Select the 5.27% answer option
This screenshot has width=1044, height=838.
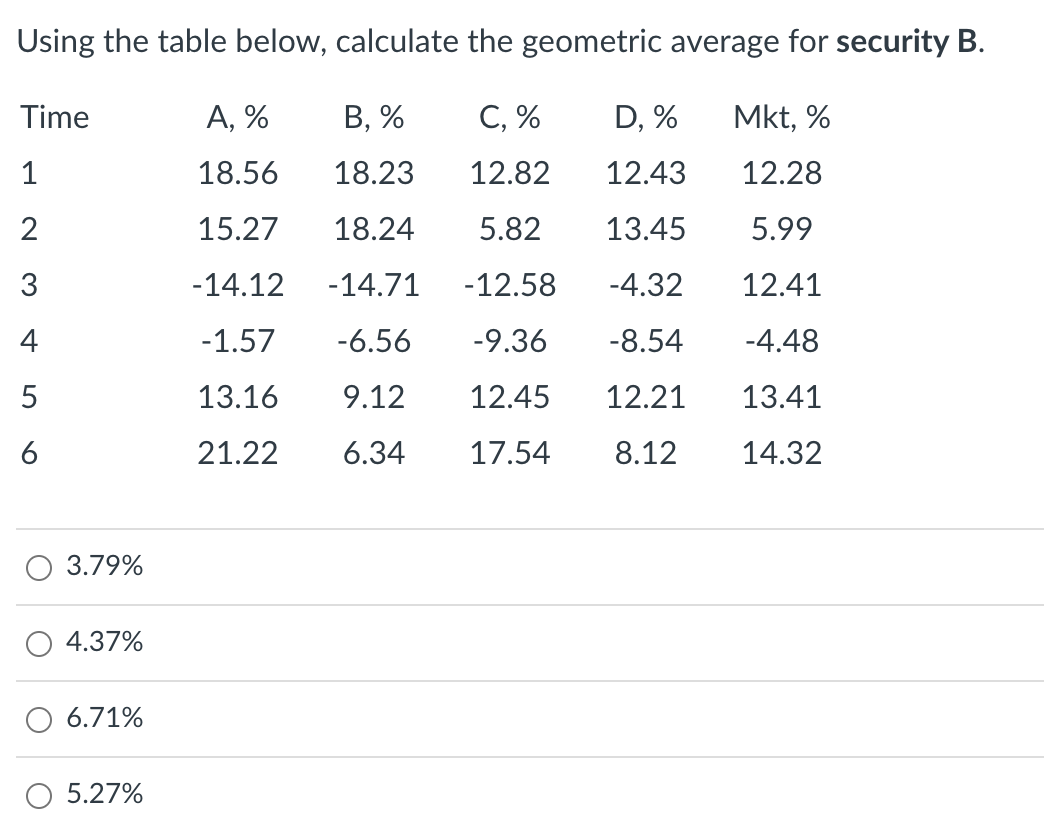point(38,795)
